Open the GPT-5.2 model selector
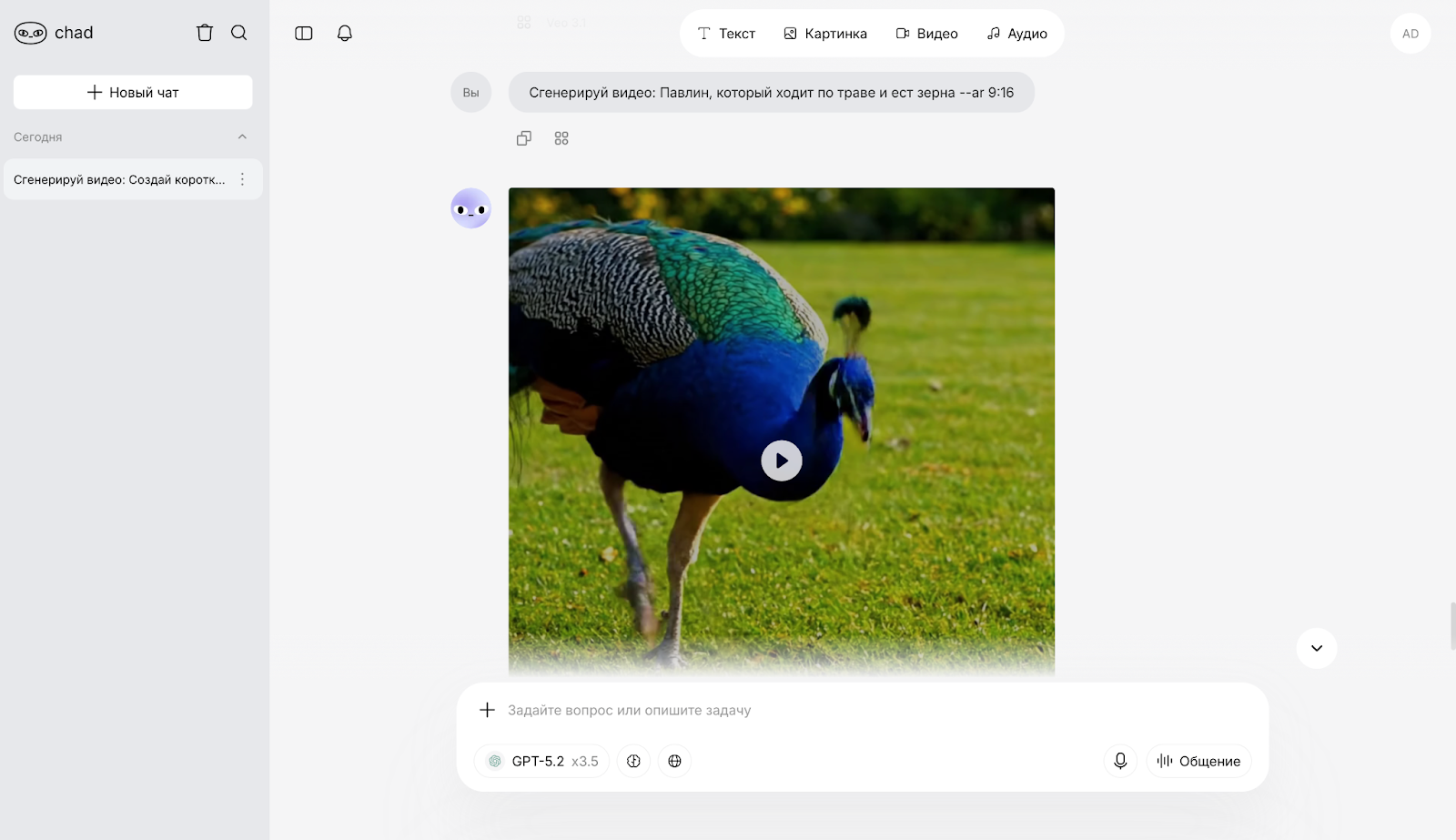The image size is (1456, 840). pos(542,761)
